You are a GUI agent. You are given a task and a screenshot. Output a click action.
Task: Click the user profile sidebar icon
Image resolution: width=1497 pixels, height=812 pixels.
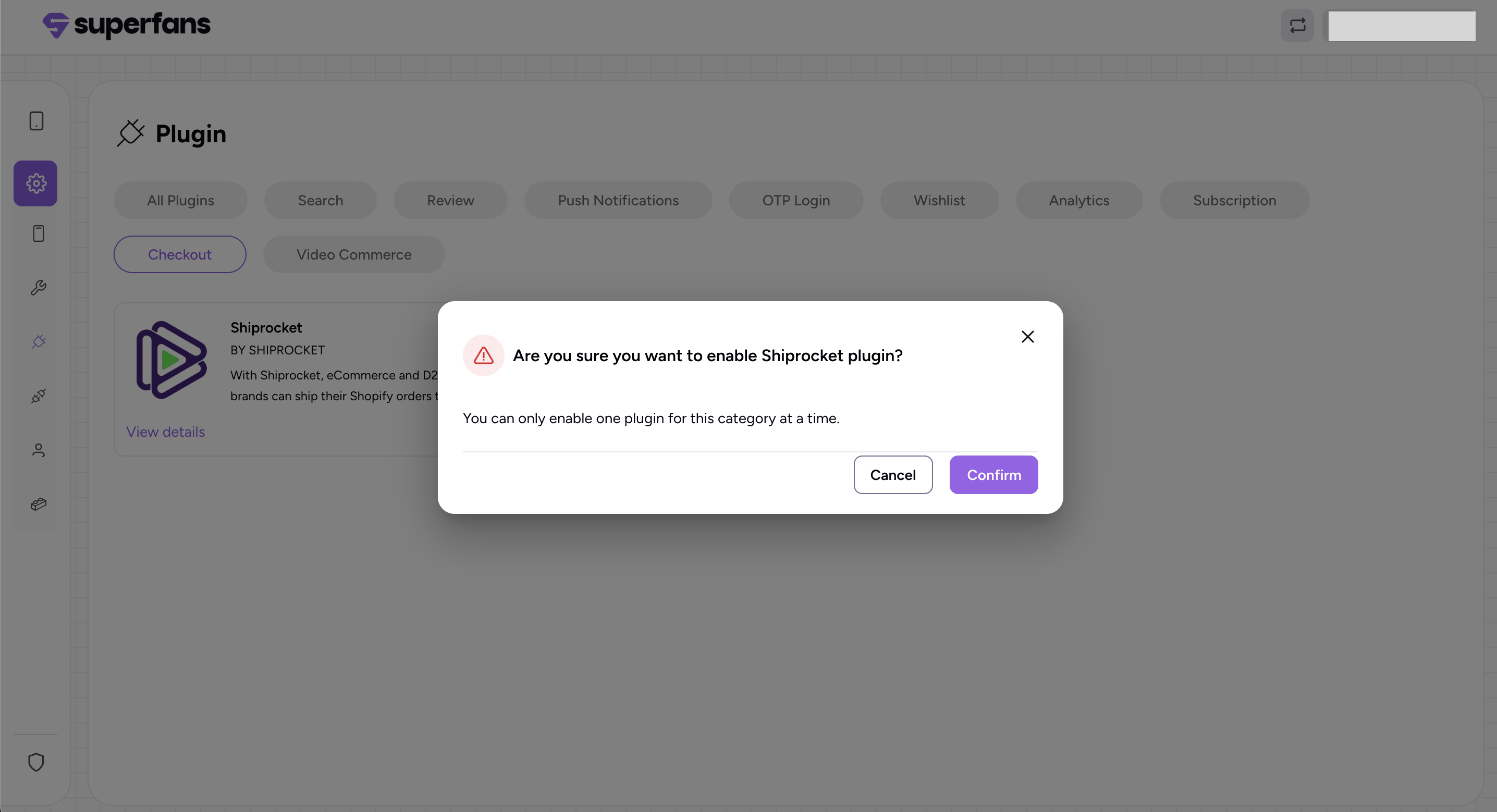point(39,450)
